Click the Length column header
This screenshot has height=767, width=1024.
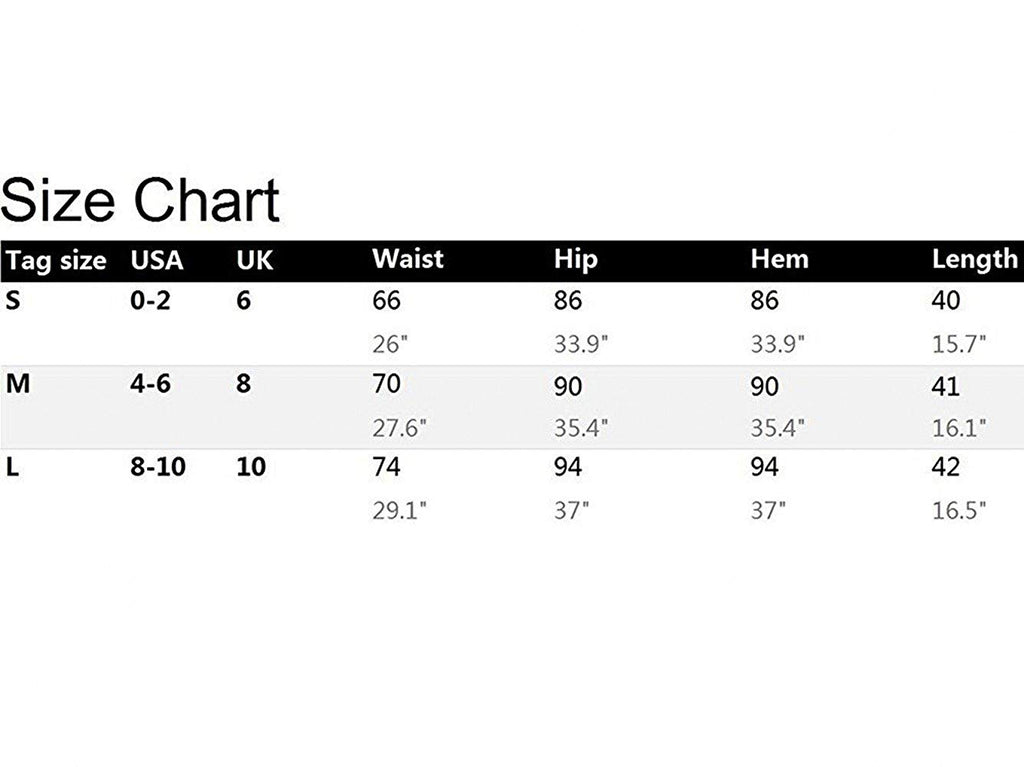(x=974, y=260)
